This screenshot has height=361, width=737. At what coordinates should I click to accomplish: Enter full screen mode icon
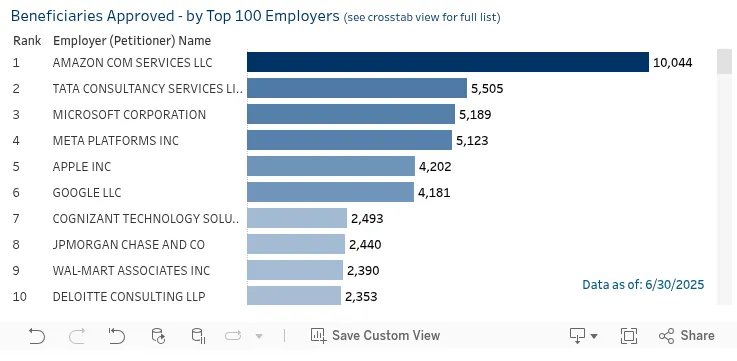[628, 336]
